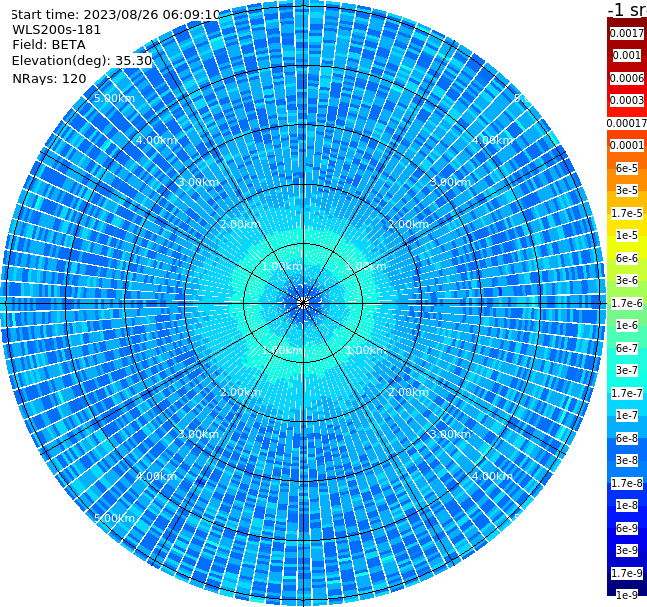Click the 0.00017 colorbar value
647x607 pixels.
click(627, 123)
